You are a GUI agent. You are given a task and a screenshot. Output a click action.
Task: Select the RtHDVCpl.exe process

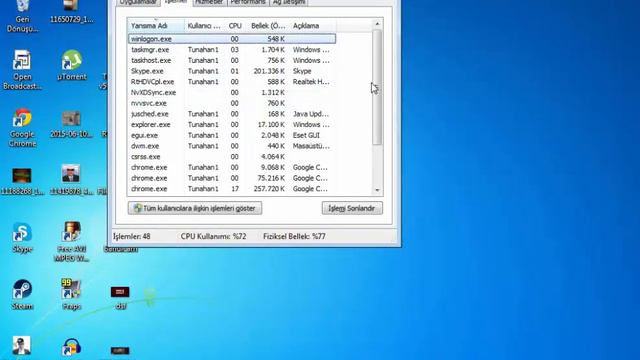tap(232, 82)
